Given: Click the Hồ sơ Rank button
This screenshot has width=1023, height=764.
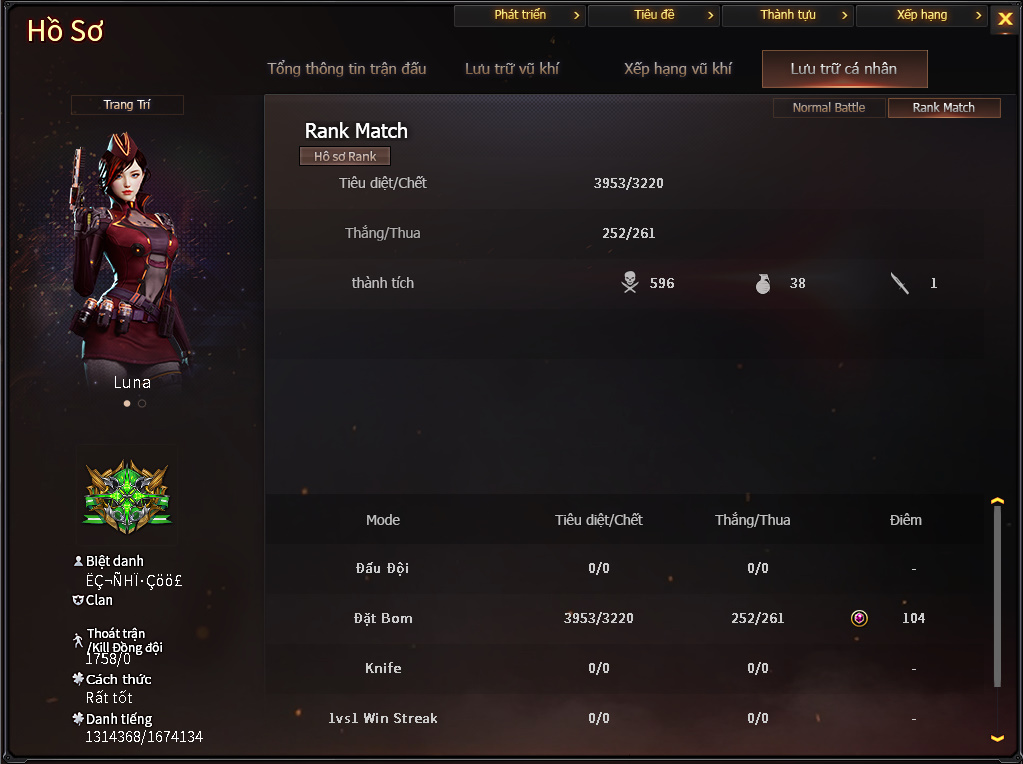Looking at the screenshot, I should point(345,157).
